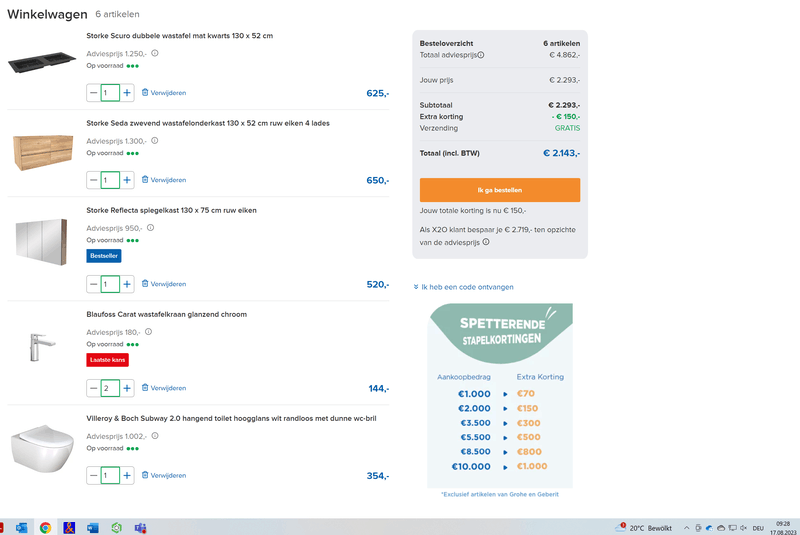
Task: Open Microsoft Teams from the taskbar
Action: [140, 528]
